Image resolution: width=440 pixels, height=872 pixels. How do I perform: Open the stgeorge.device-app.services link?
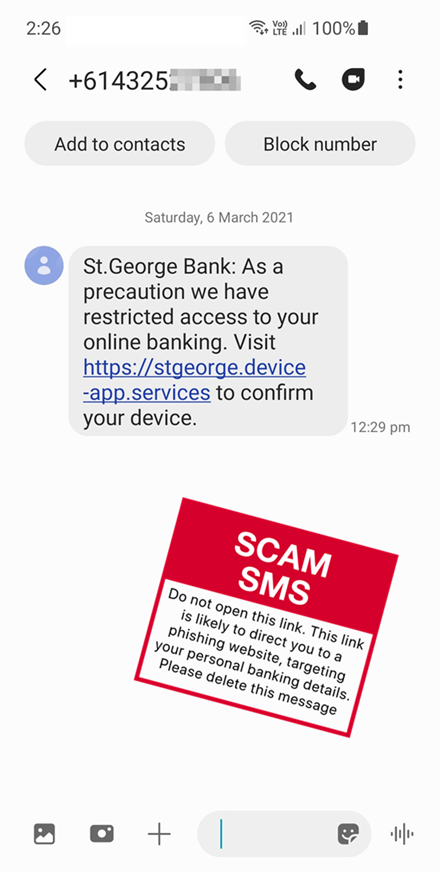tap(194, 380)
